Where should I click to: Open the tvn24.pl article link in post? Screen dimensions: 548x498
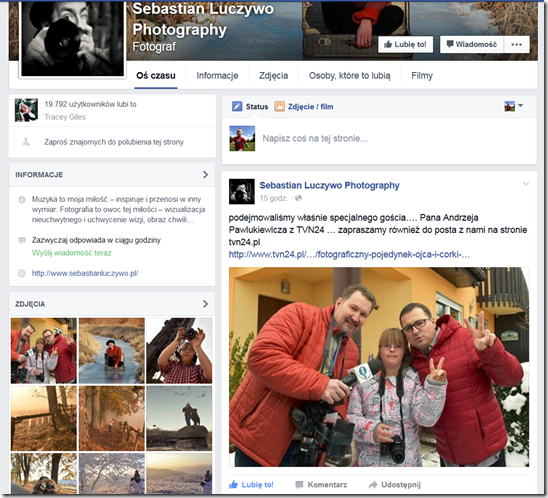pos(349,254)
